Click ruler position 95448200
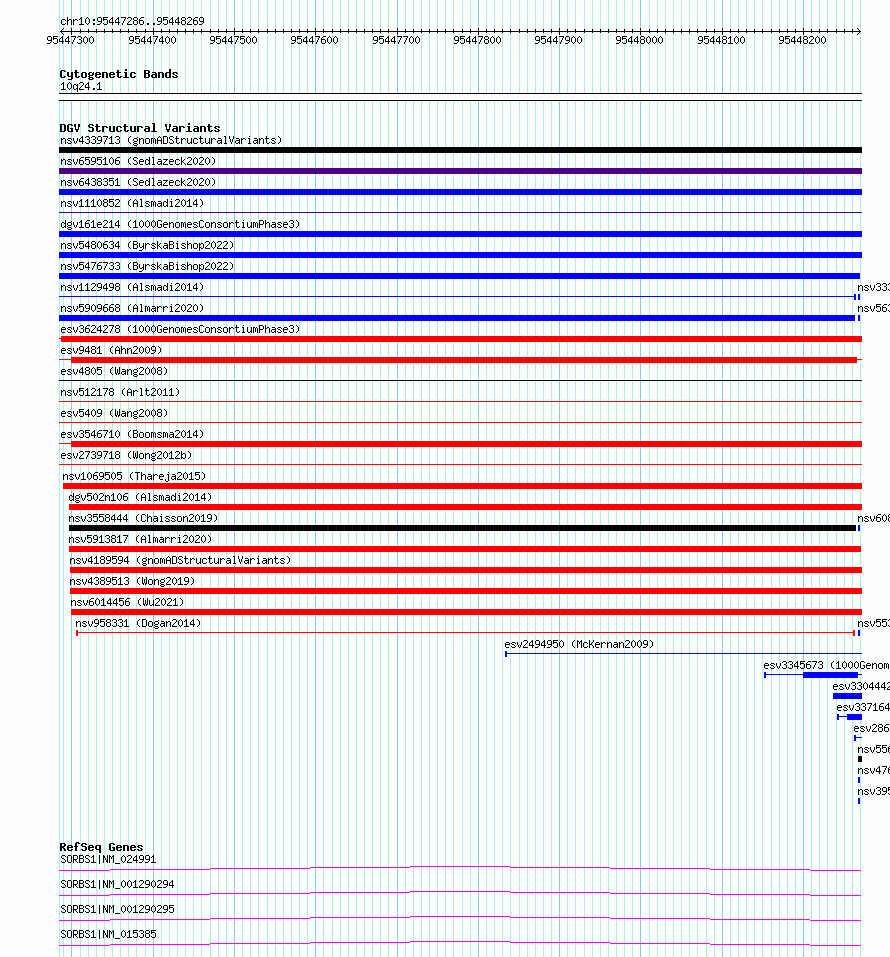The image size is (890, 957). point(803,40)
